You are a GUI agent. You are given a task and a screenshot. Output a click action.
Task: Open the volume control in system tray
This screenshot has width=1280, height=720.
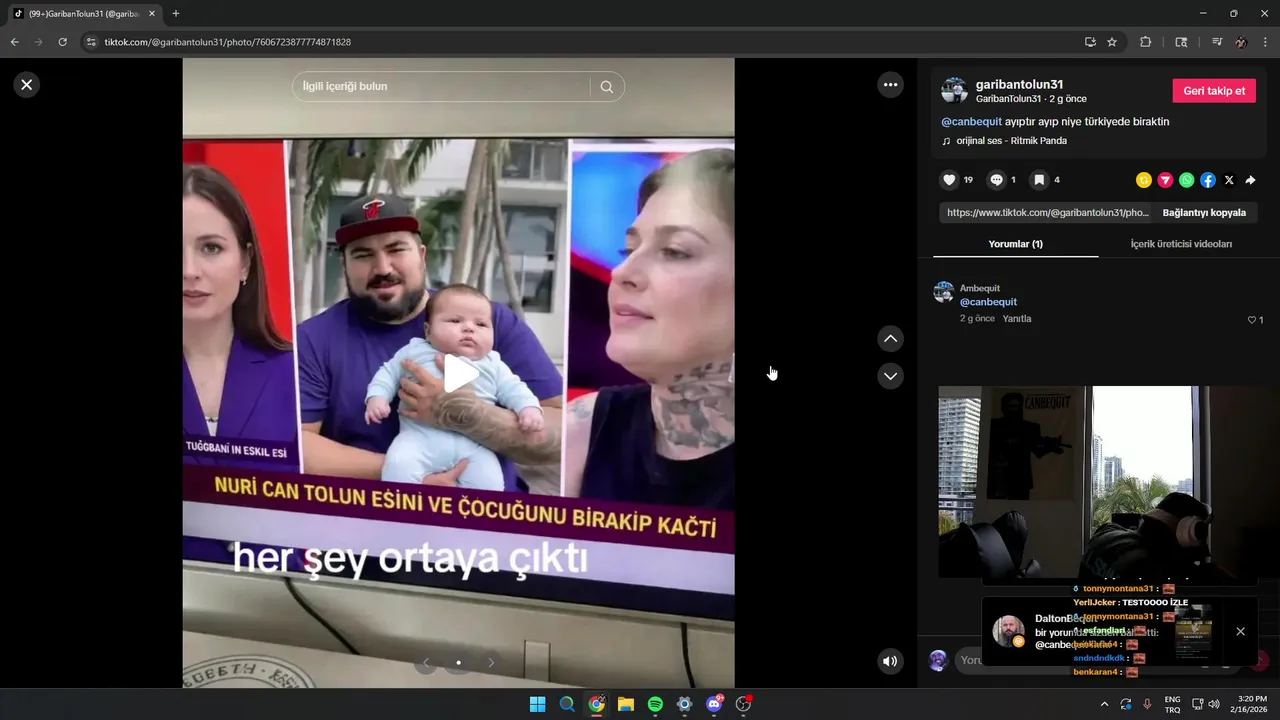point(1214,704)
